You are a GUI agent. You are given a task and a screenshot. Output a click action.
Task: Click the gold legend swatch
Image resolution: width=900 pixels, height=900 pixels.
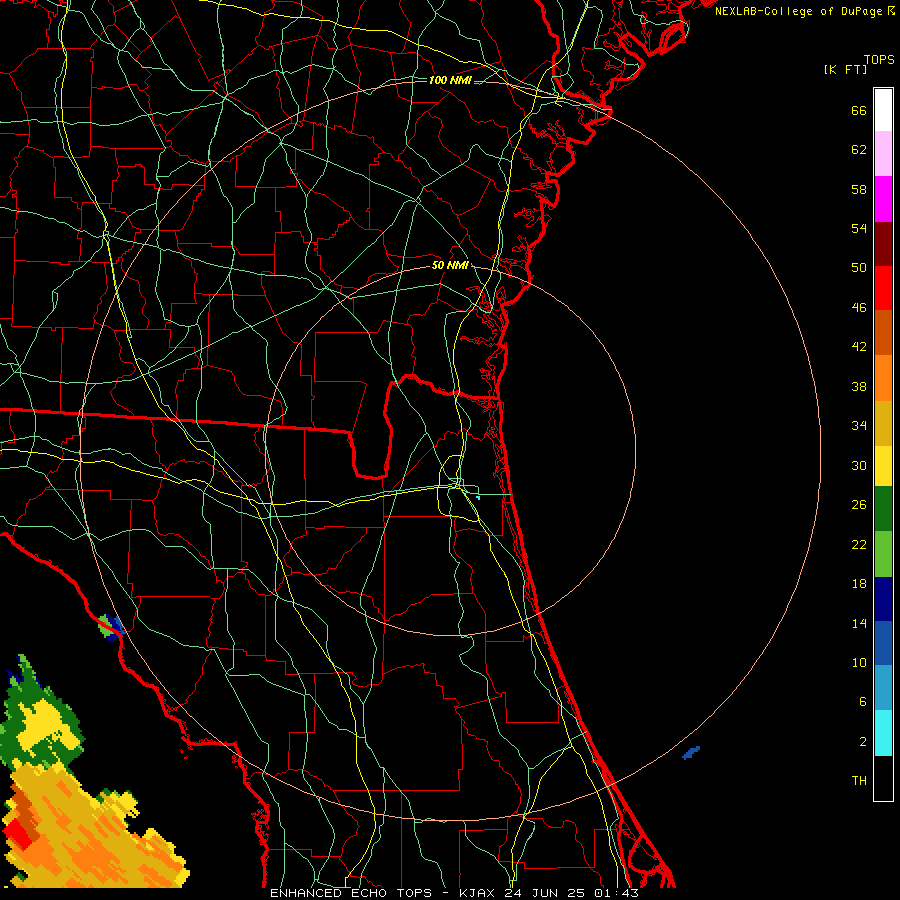point(883,423)
